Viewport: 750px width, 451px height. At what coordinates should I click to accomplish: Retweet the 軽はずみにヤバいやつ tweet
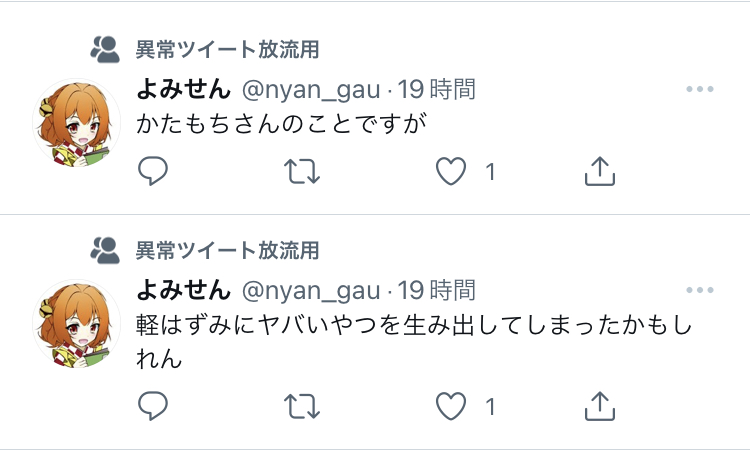click(302, 406)
